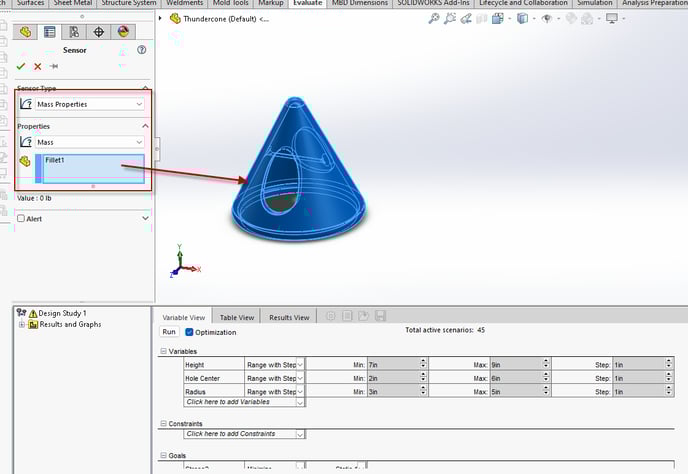Pin the Sensor property manager

[54, 66]
